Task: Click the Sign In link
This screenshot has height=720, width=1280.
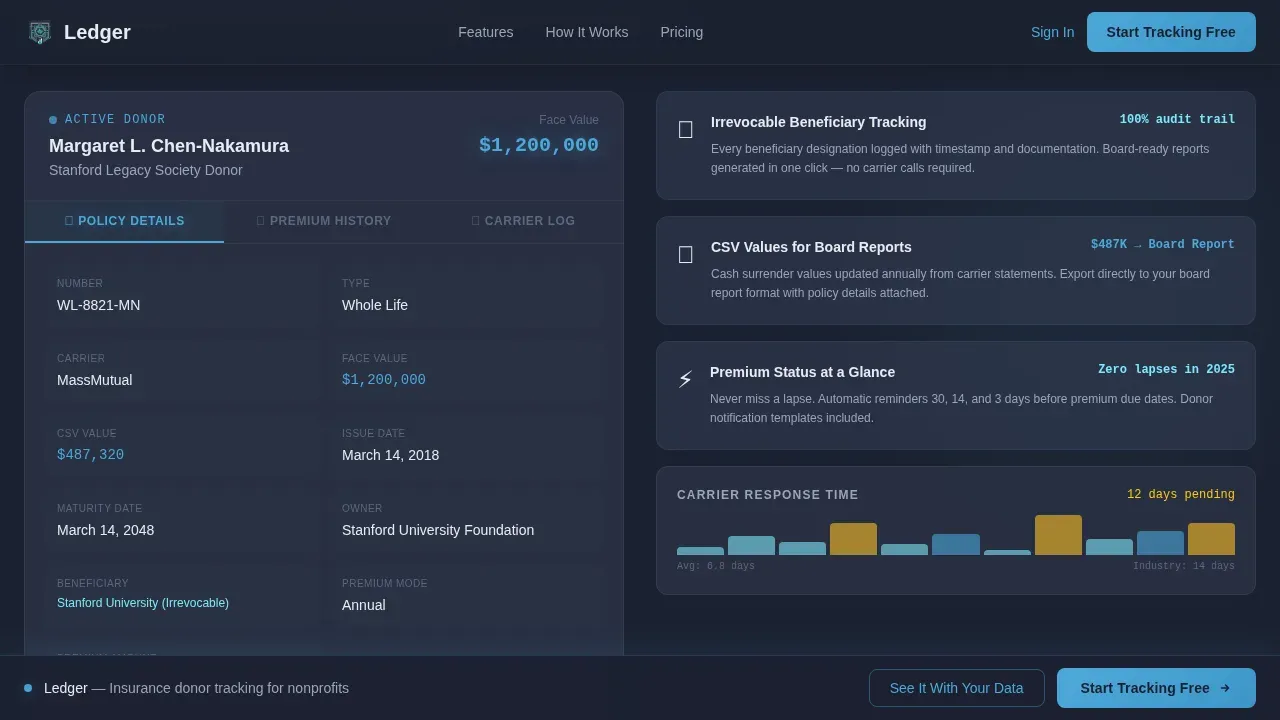Action: [1053, 32]
